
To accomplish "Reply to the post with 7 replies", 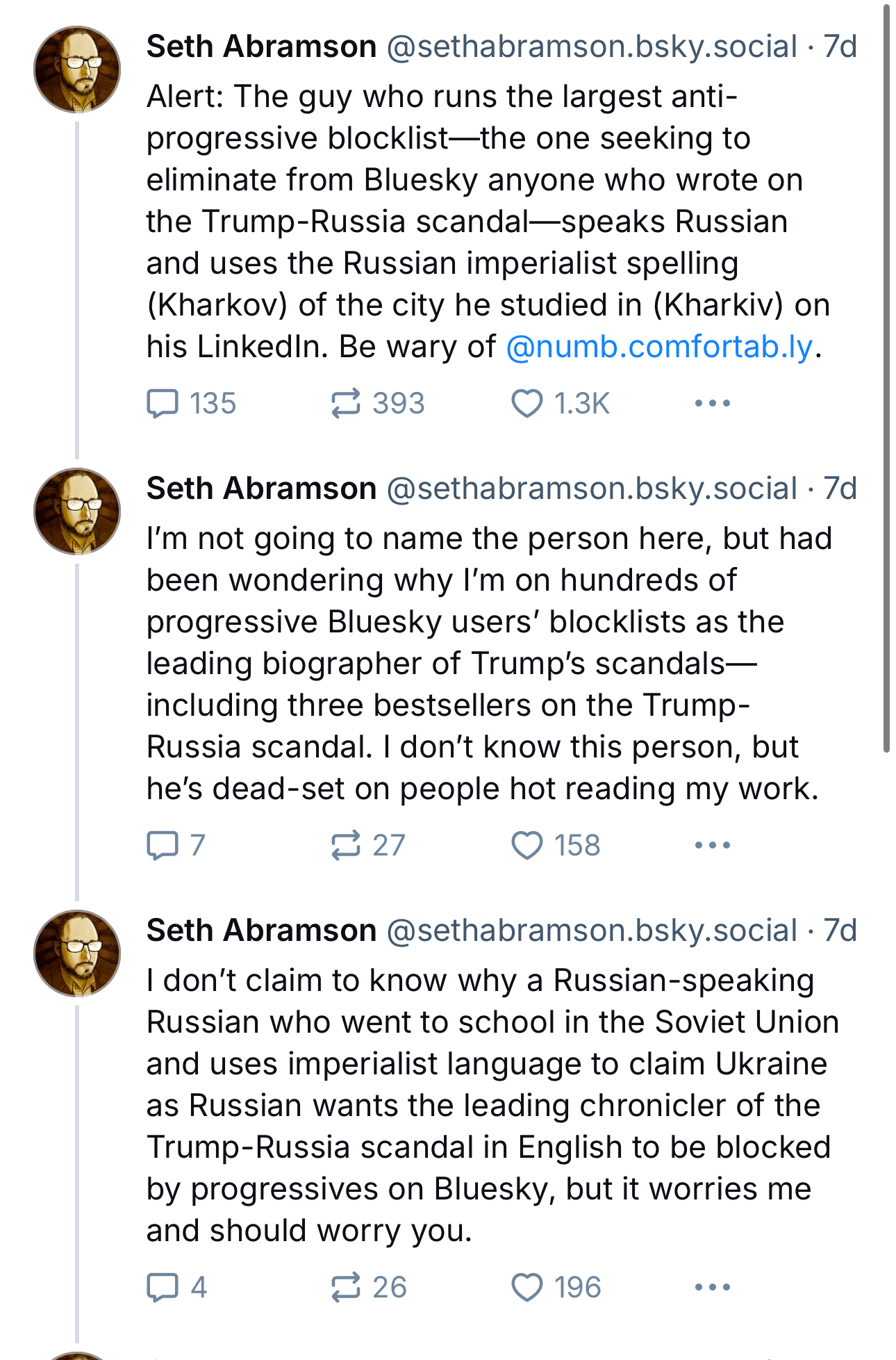I will click(163, 845).
